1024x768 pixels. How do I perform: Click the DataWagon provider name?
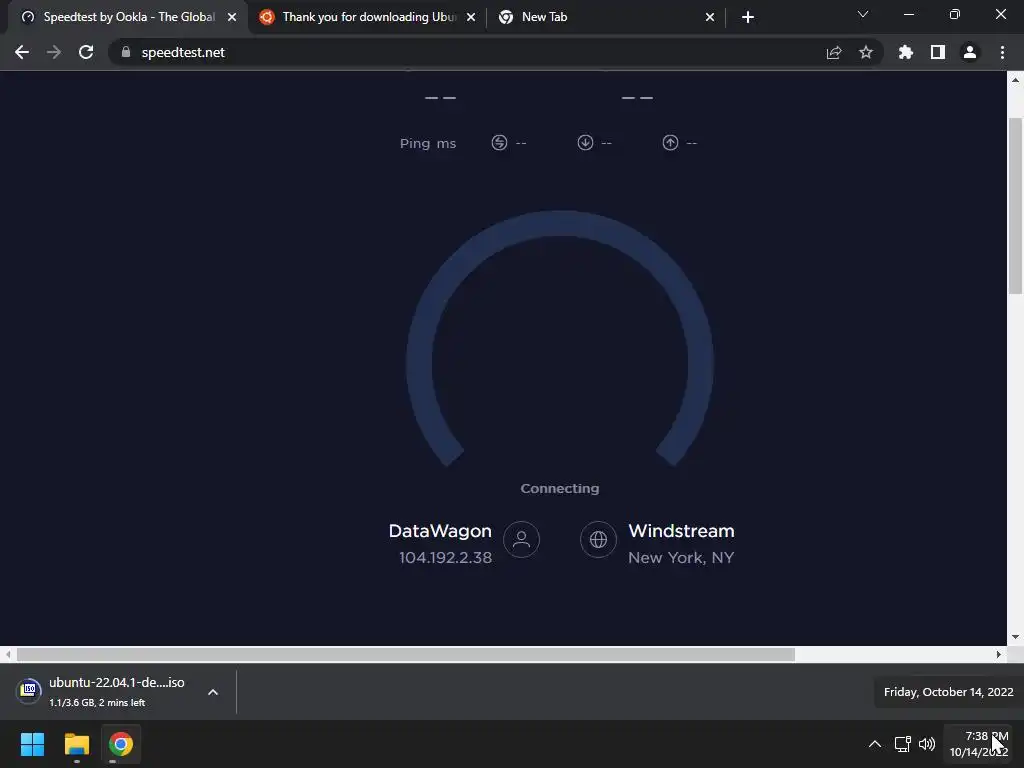pyautogui.click(x=440, y=531)
